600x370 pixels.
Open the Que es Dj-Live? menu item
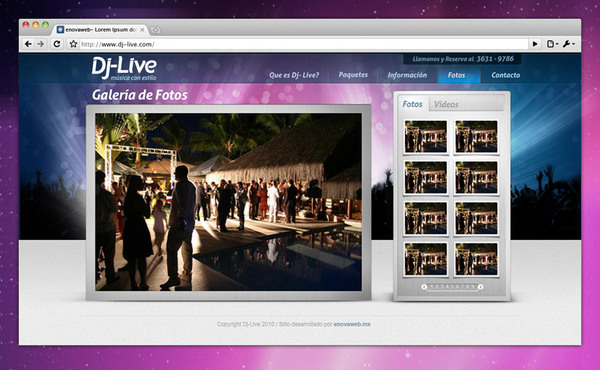pos(294,75)
